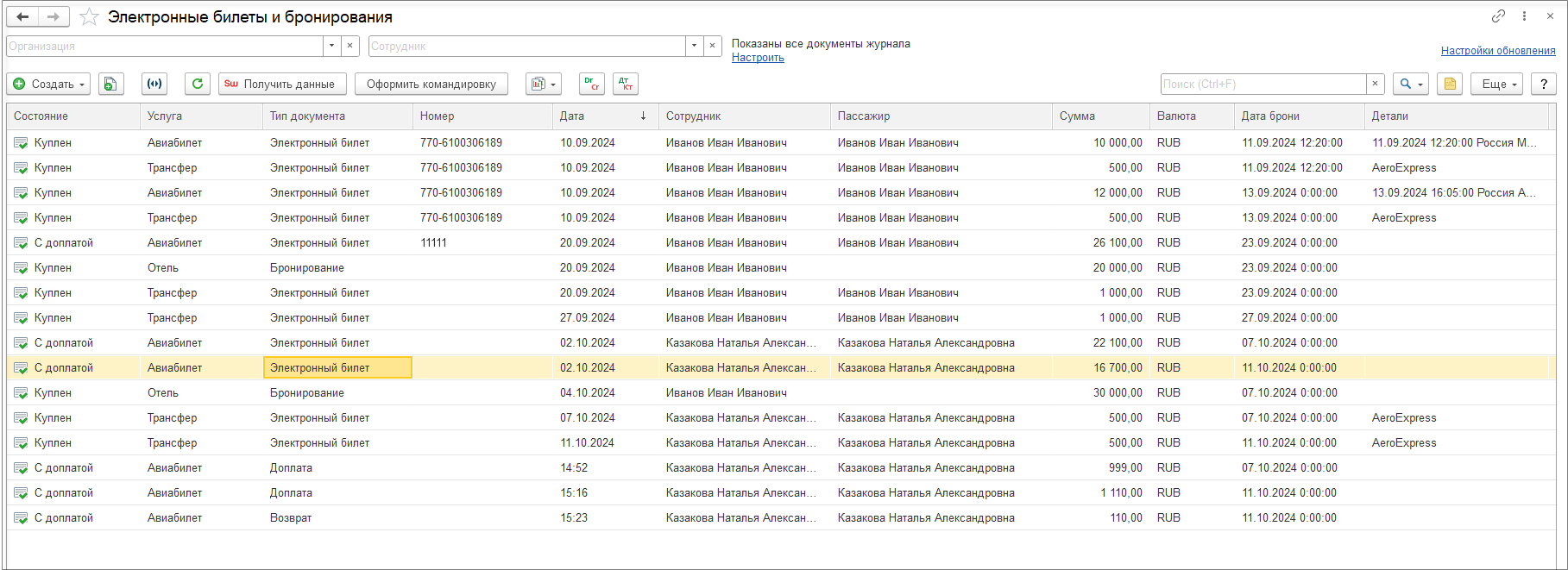Click the Dr/Cr postings icon
The image size is (1568, 570).
(591, 84)
